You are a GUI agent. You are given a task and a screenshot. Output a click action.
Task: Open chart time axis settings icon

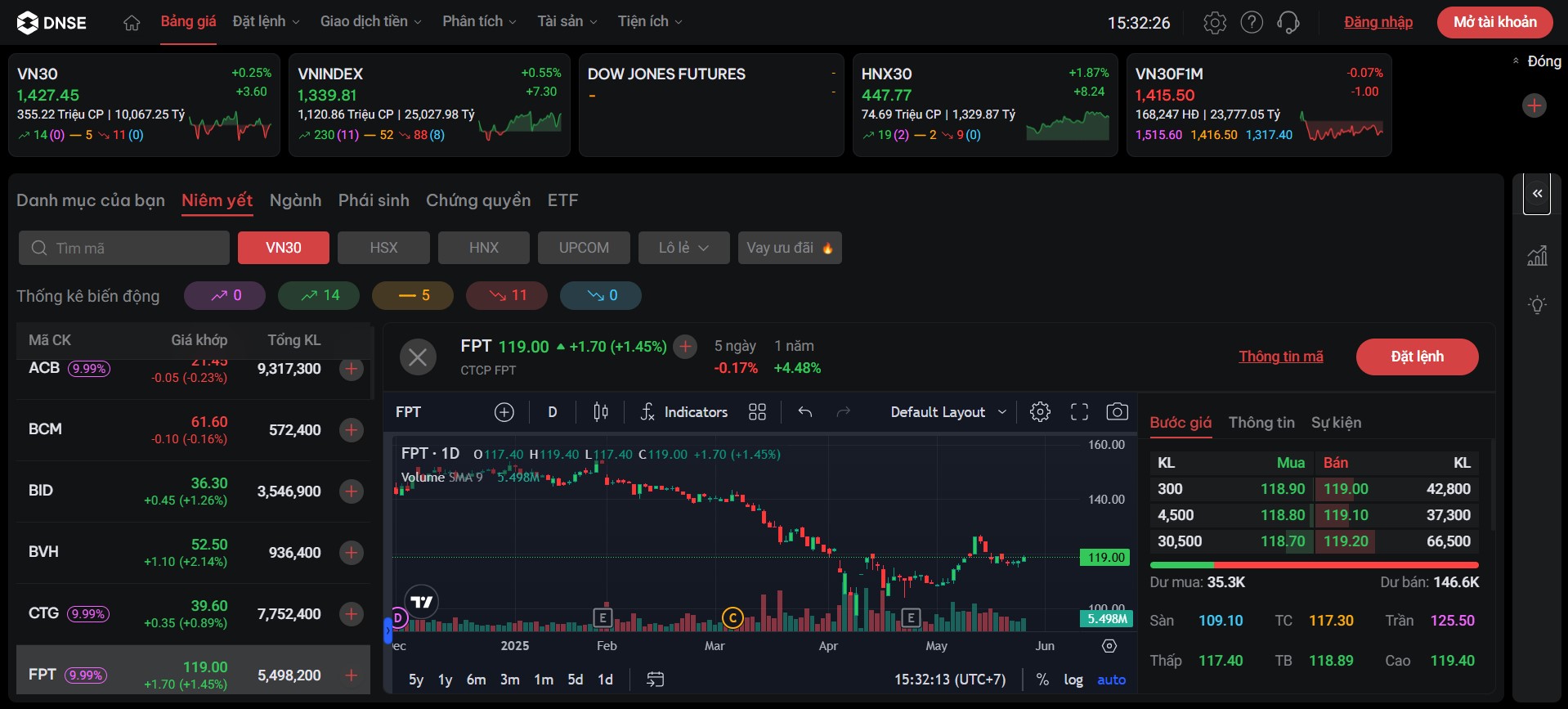click(1109, 646)
